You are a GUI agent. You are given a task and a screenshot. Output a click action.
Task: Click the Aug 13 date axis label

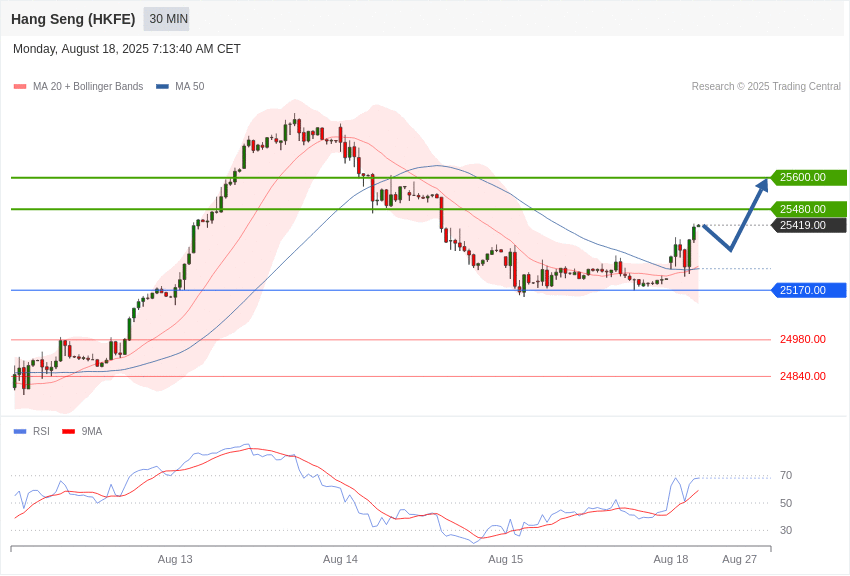pos(175,560)
